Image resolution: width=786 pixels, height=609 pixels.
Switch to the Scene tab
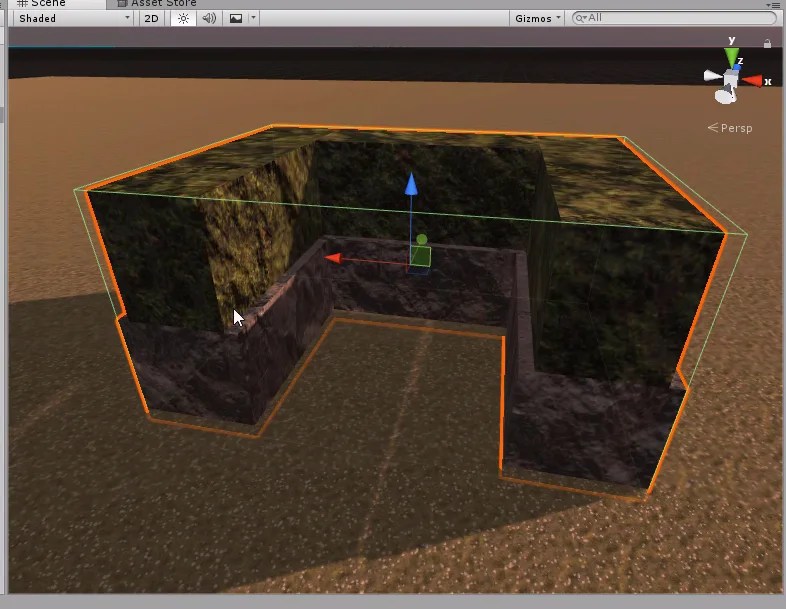(x=55, y=3)
